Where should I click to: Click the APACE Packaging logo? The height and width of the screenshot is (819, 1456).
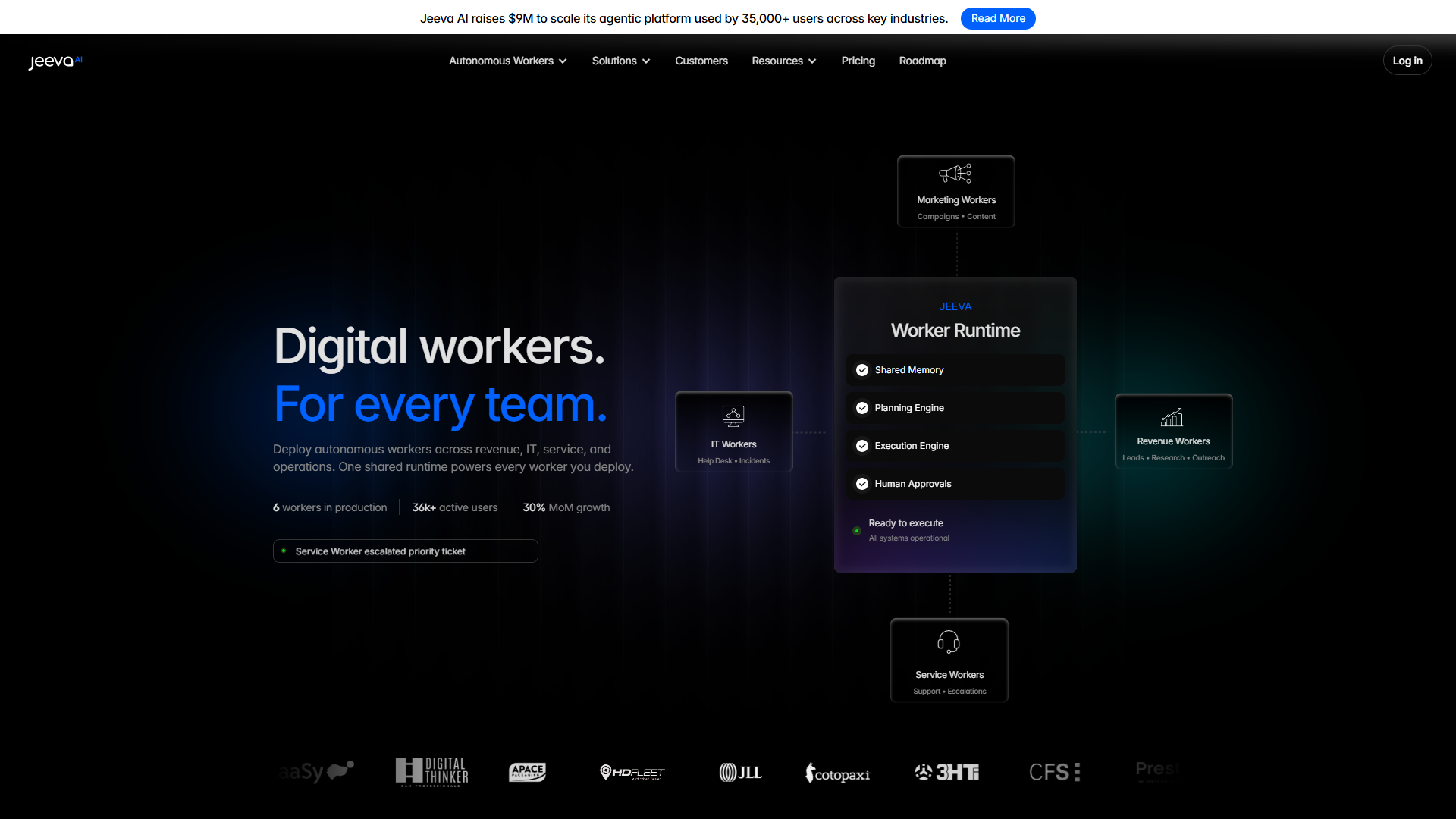tap(527, 772)
